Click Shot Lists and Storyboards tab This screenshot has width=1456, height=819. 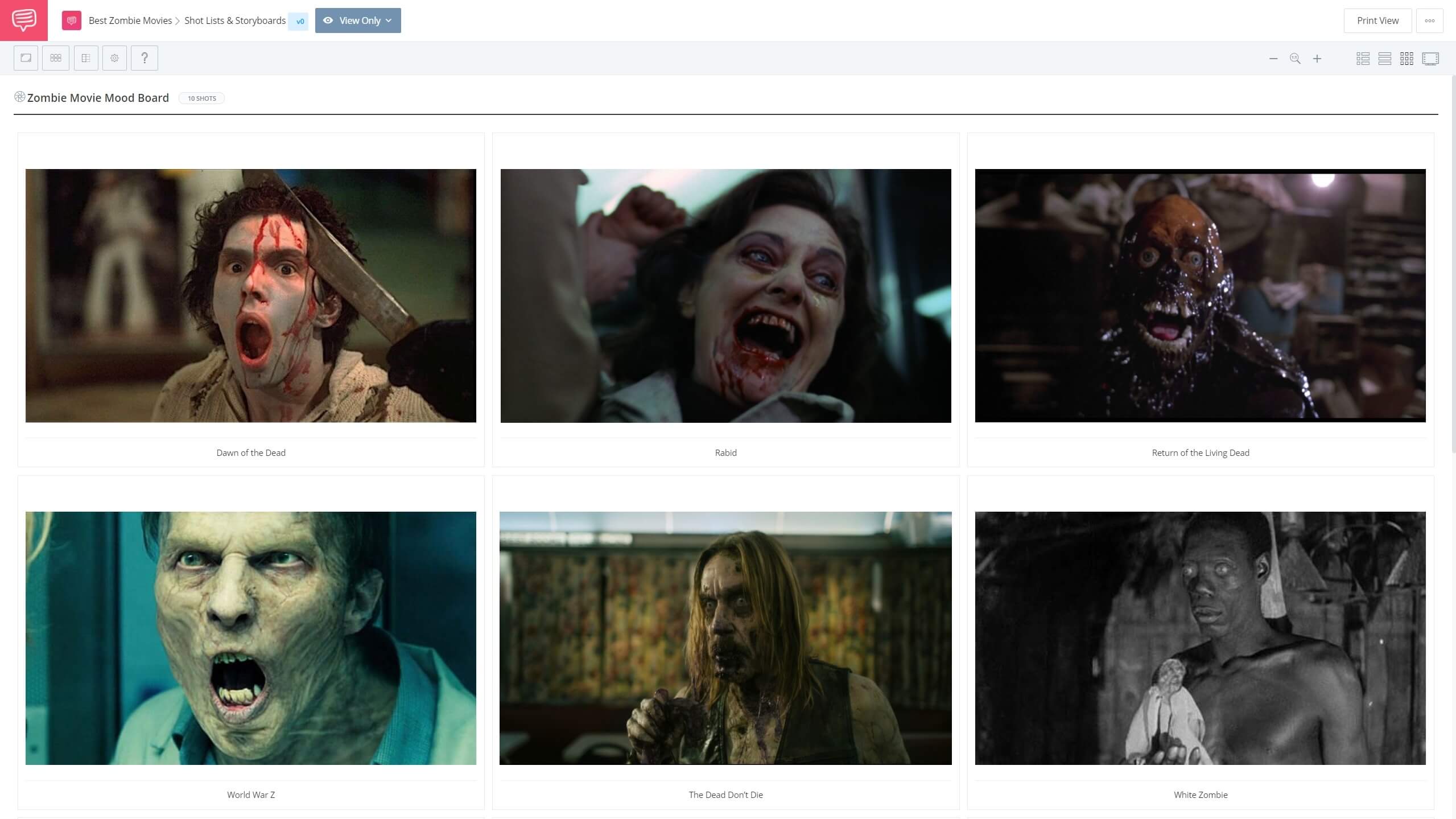click(x=234, y=20)
